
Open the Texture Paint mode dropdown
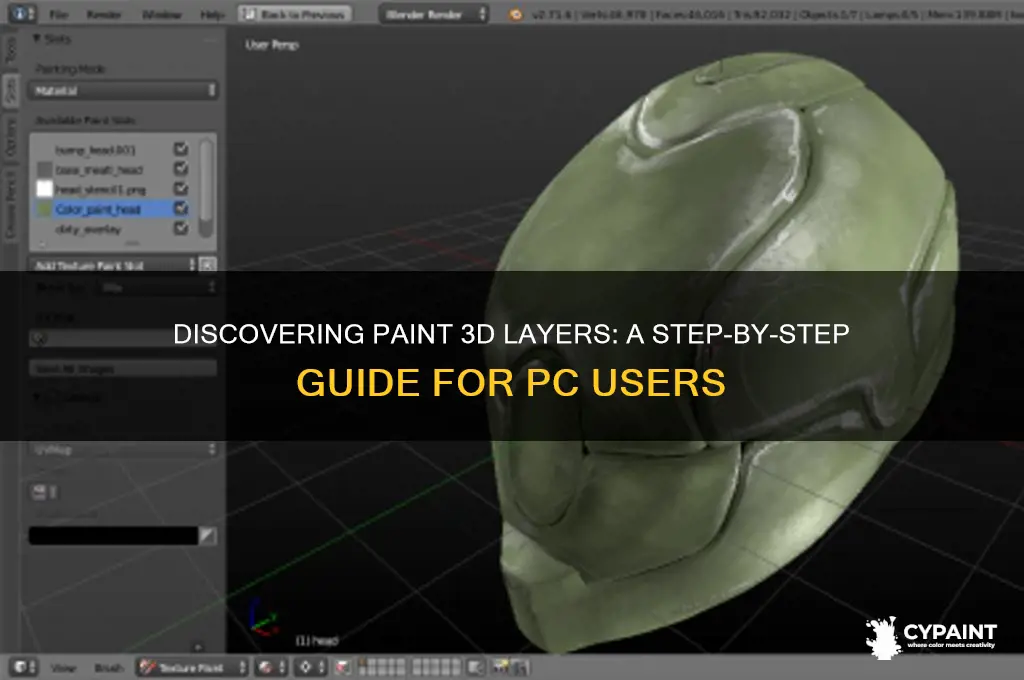(192, 668)
